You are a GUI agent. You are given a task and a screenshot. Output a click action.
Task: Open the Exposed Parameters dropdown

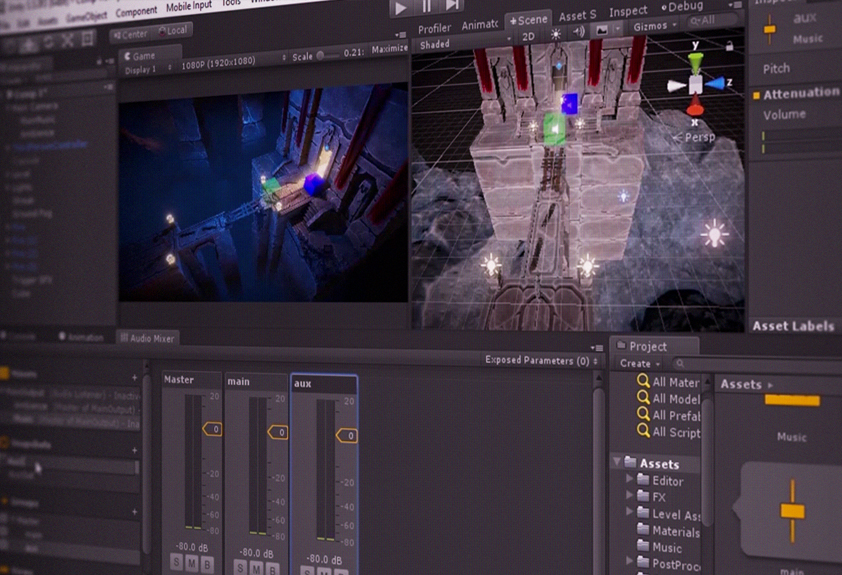tap(542, 361)
